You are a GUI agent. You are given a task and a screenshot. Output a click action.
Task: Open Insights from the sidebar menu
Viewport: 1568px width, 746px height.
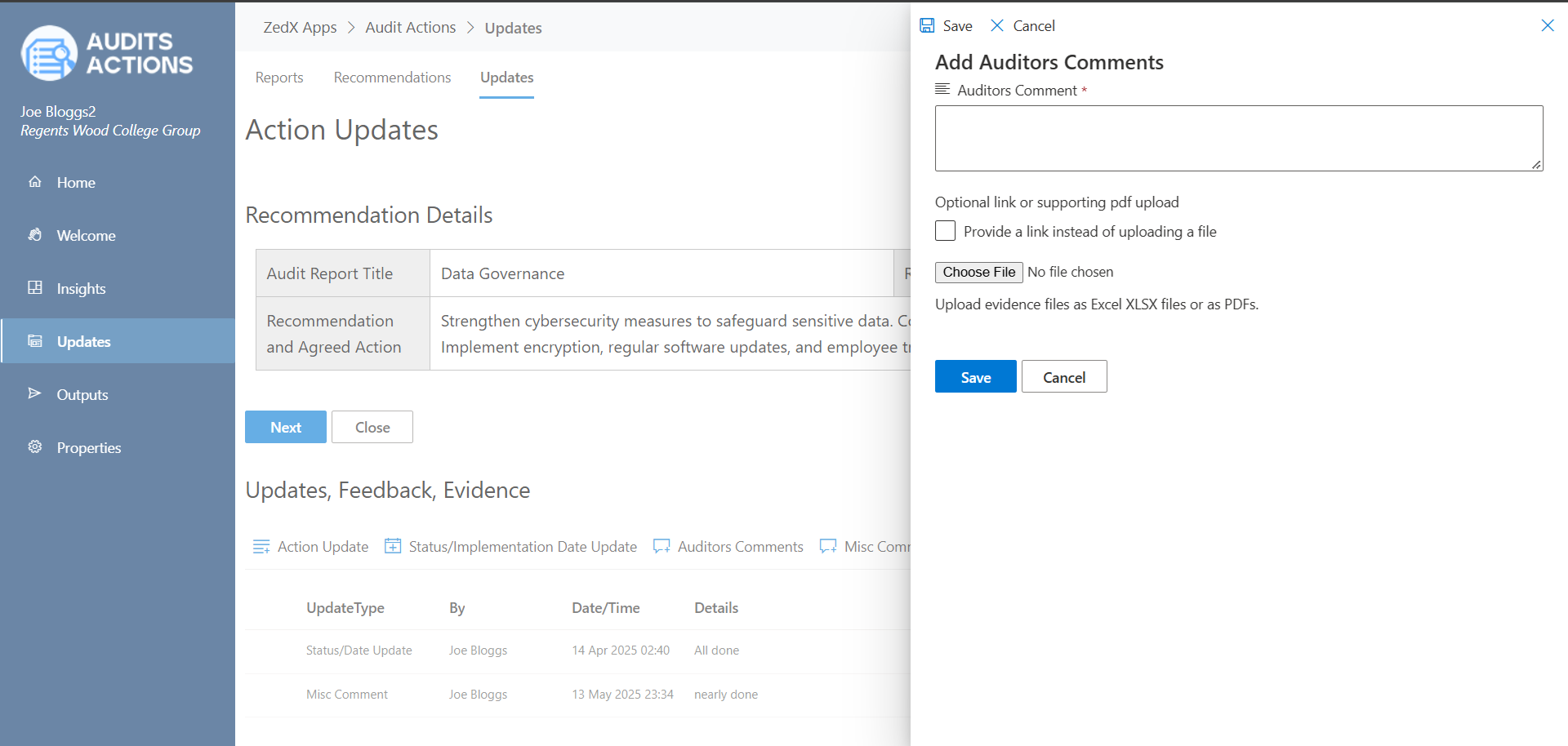coord(118,288)
